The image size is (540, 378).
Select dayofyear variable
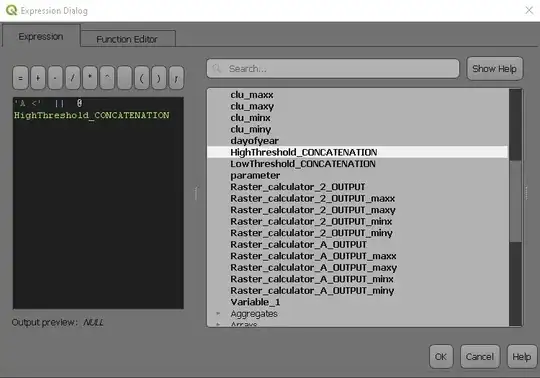coord(255,141)
